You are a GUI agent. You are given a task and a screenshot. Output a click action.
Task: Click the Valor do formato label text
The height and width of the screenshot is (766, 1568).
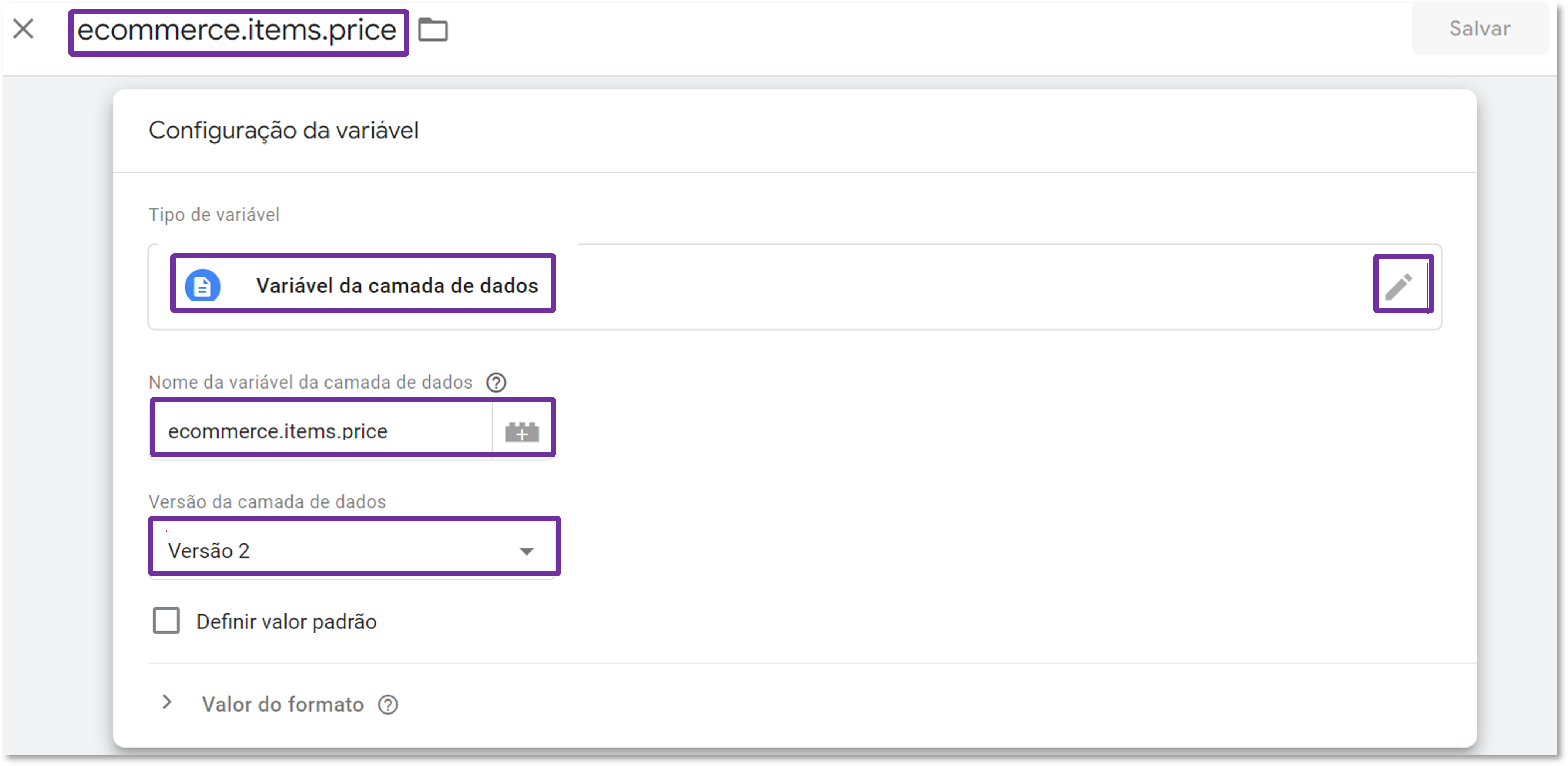(283, 705)
